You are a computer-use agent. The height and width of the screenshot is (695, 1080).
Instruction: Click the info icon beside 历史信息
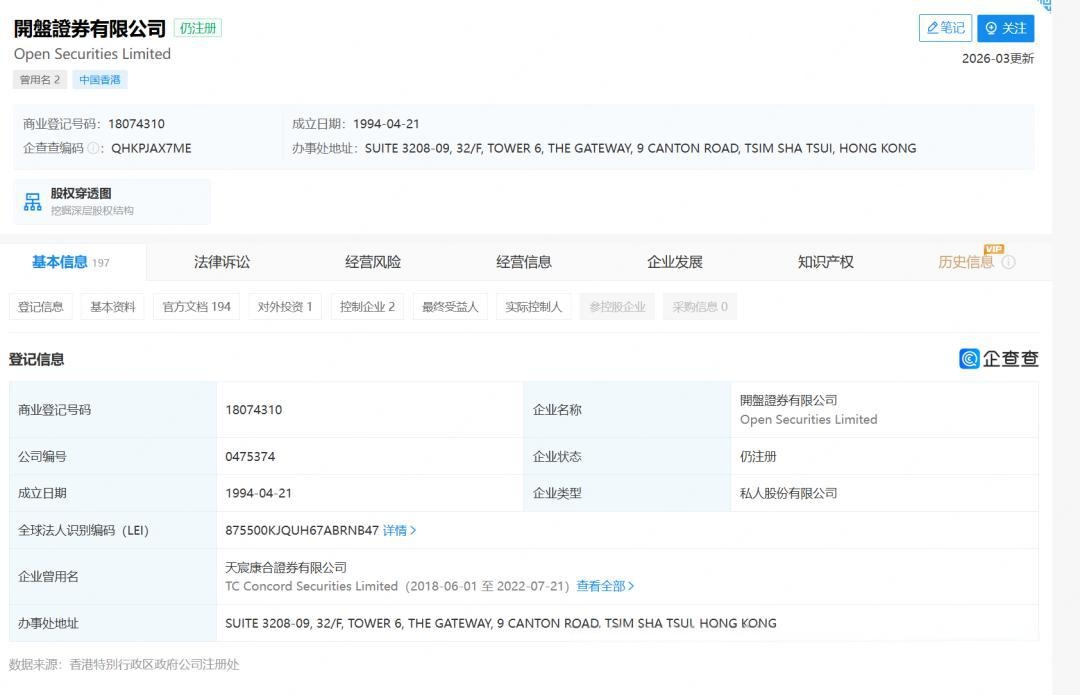pos(1008,262)
